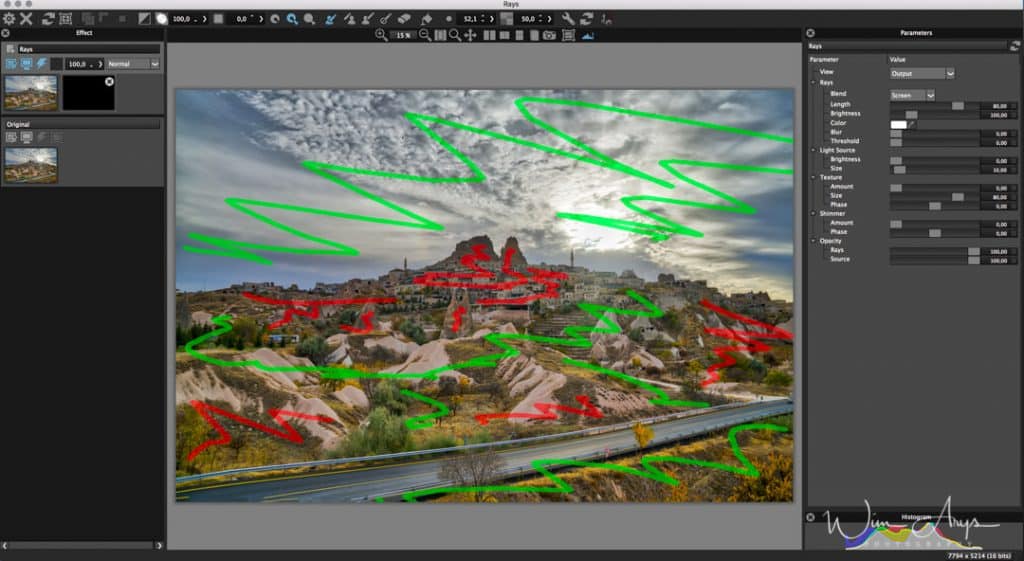The height and width of the screenshot is (561, 1024).
Task: Select the Original layer thumbnail
Action: coord(31,165)
